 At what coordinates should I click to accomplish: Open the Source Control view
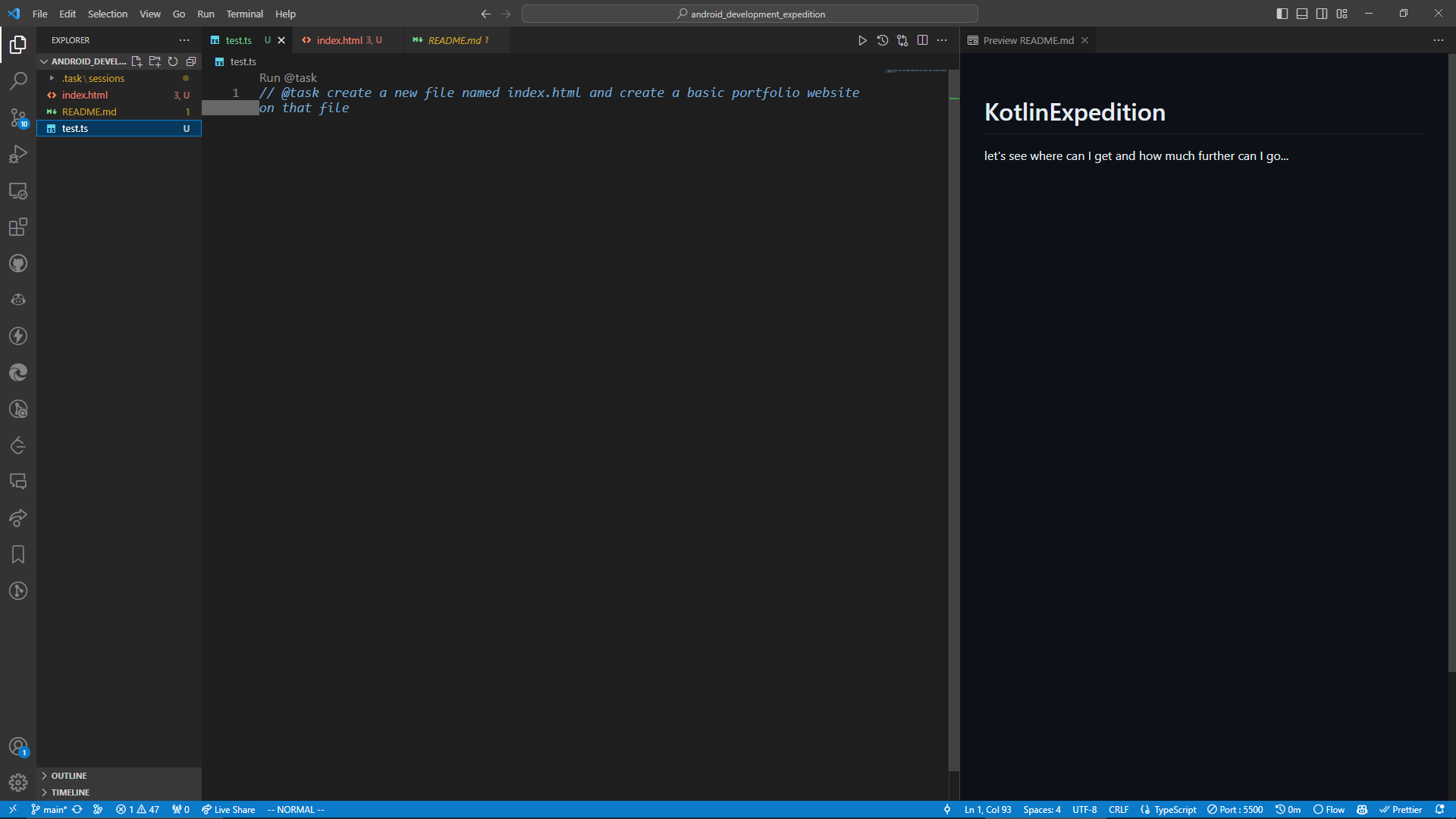(18, 118)
